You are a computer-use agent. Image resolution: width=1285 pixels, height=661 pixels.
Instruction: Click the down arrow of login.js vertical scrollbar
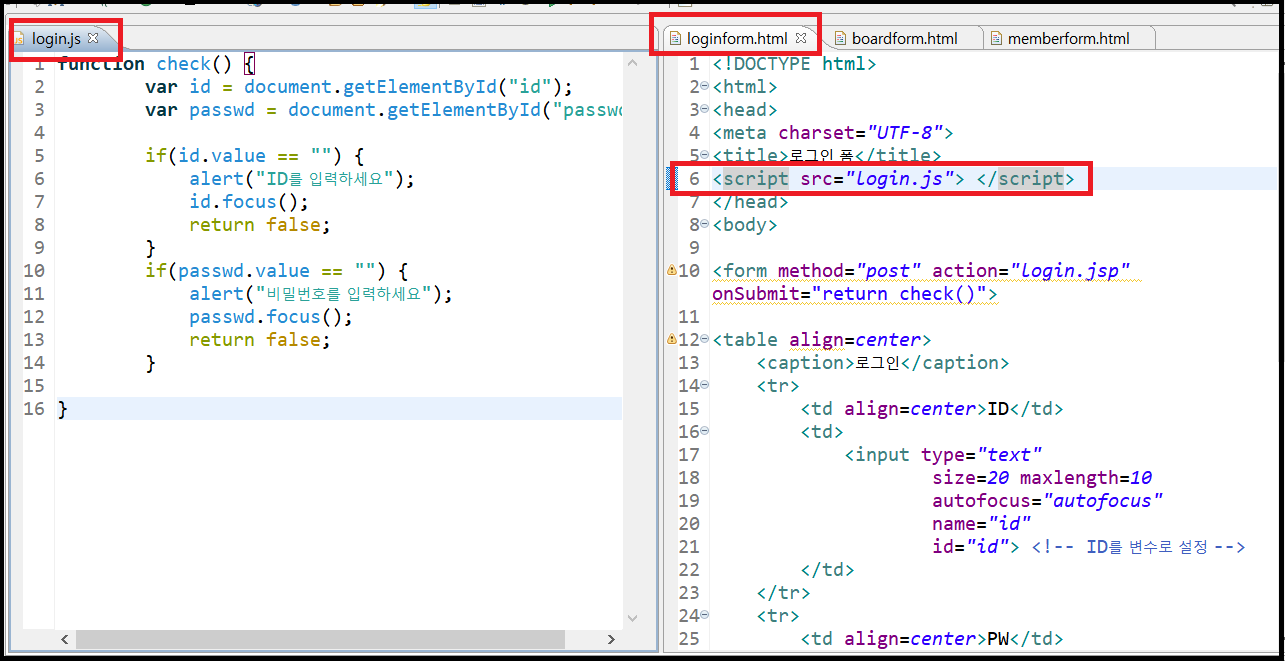point(632,619)
